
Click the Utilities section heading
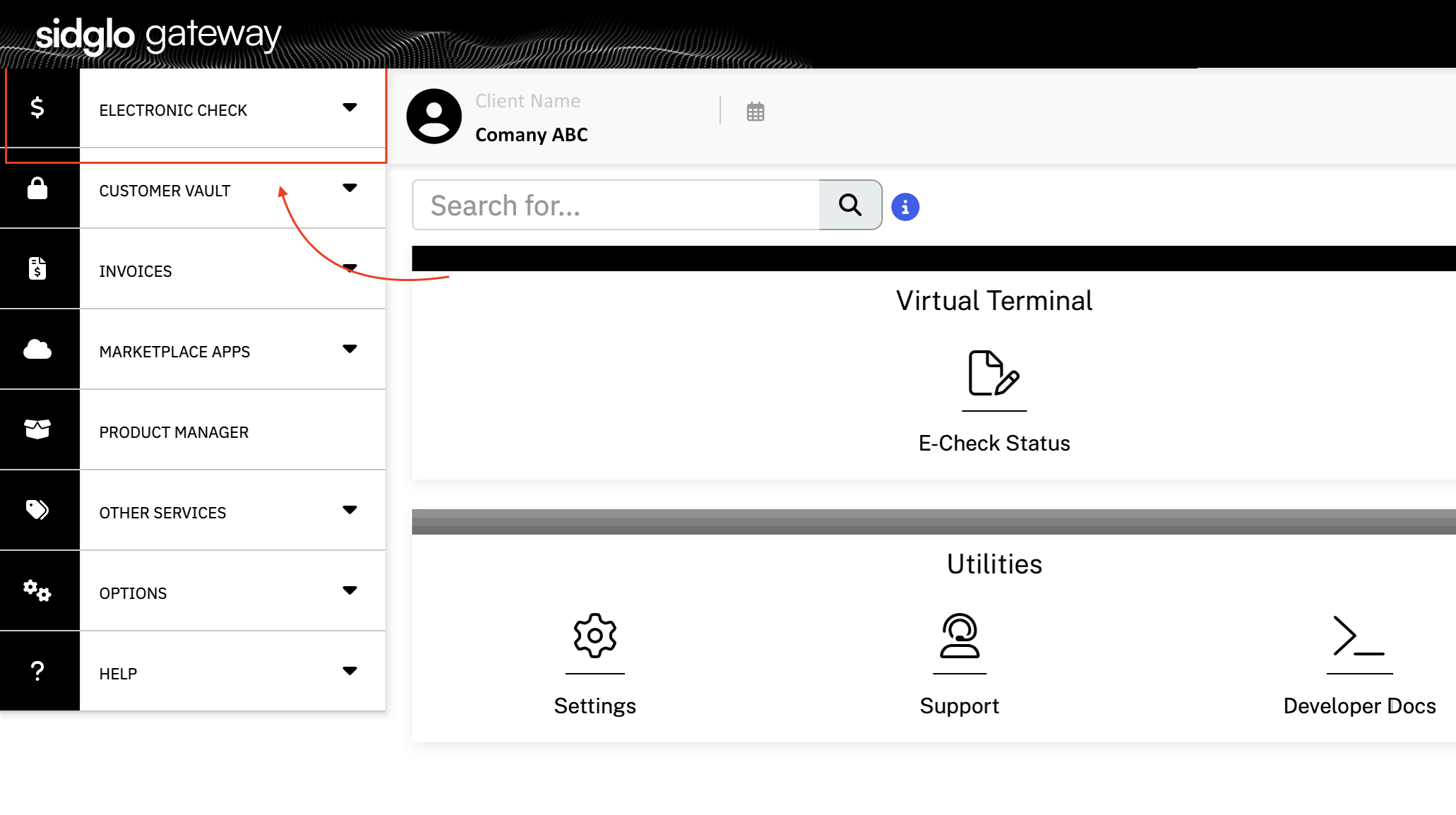[x=994, y=564]
